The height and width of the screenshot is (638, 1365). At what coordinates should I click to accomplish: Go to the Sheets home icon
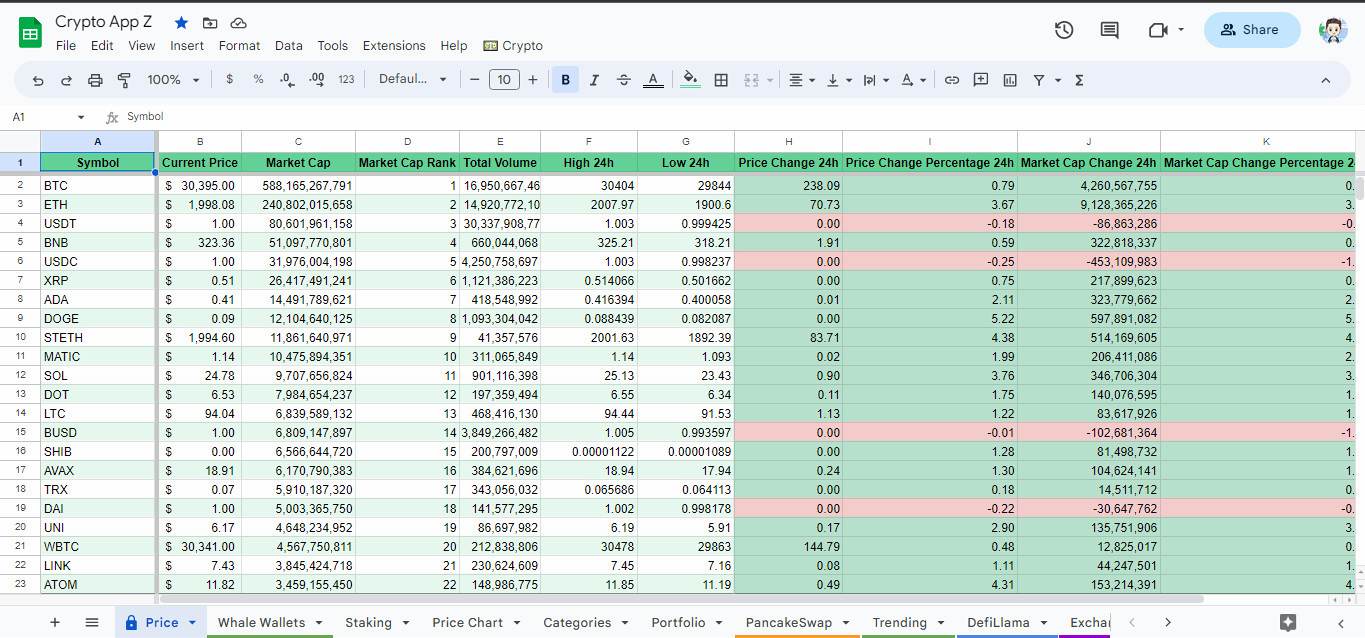pyautogui.click(x=30, y=33)
